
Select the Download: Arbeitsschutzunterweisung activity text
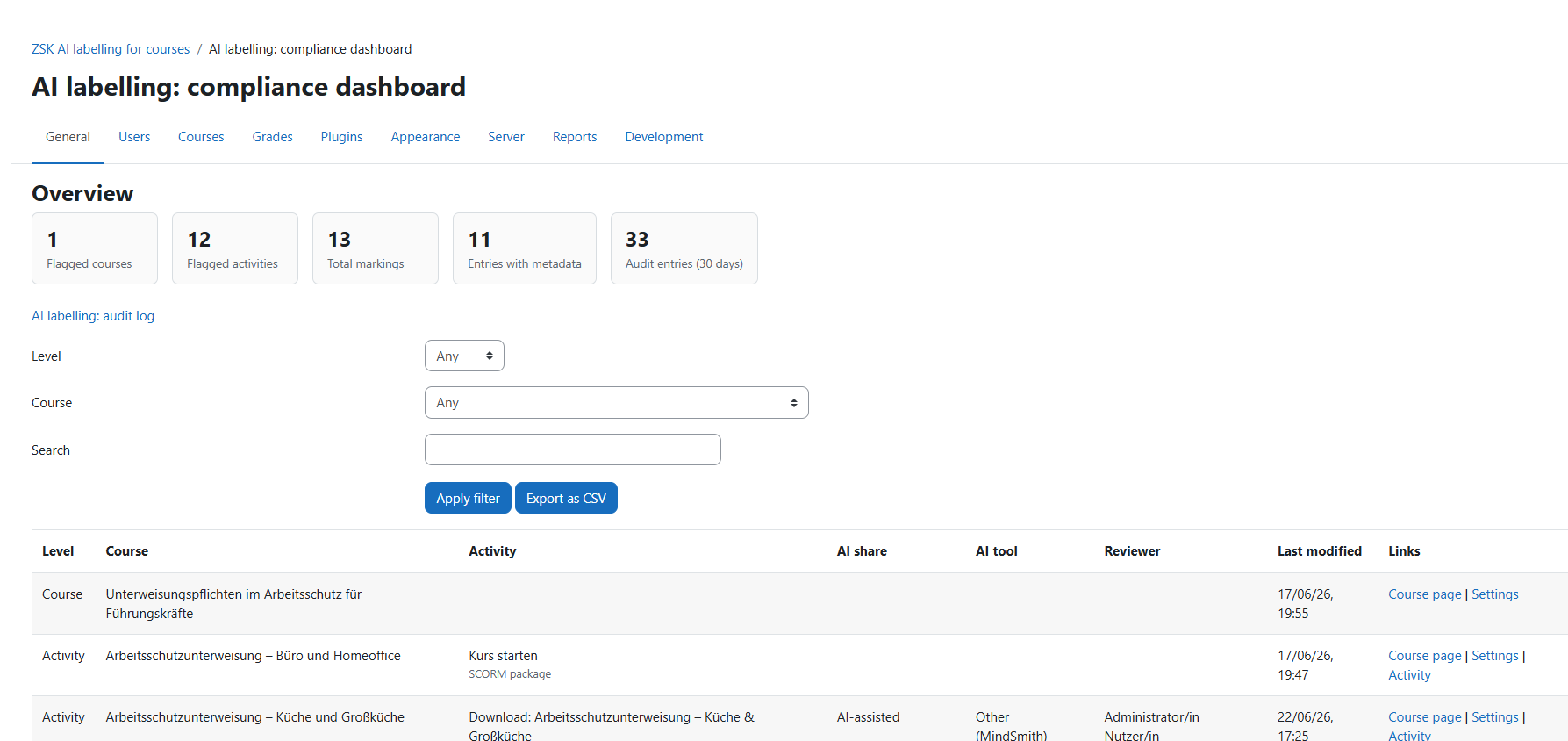coord(612,726)
